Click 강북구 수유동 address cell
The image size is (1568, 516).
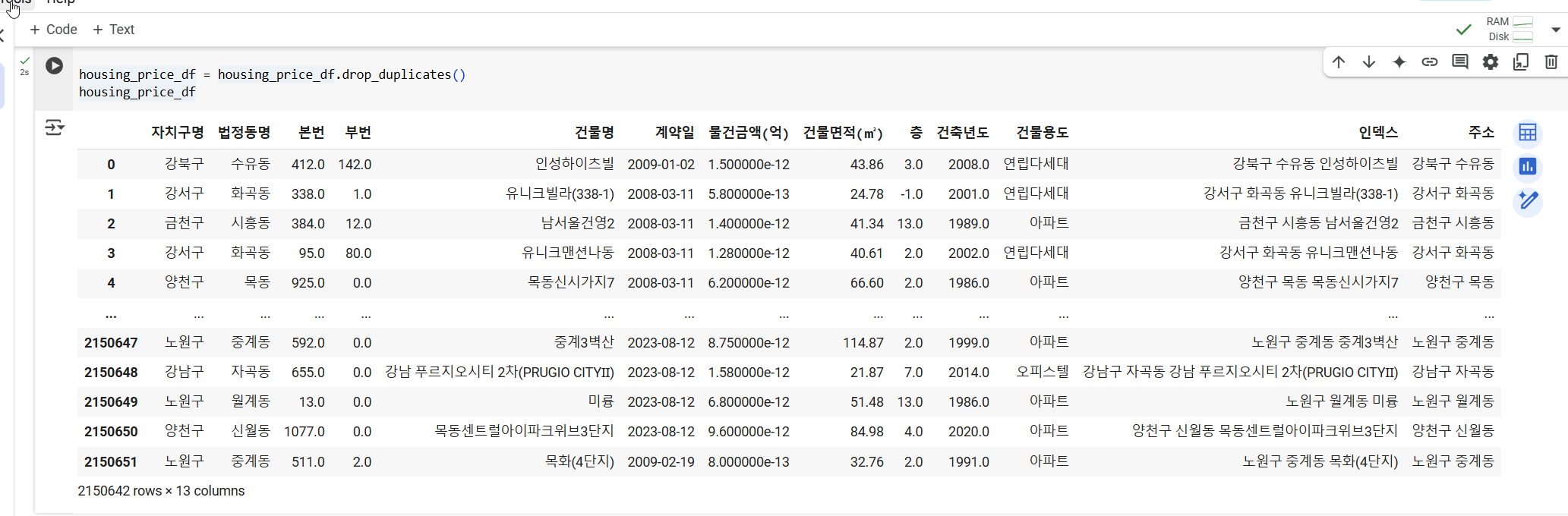click(x=1453, y=164)
